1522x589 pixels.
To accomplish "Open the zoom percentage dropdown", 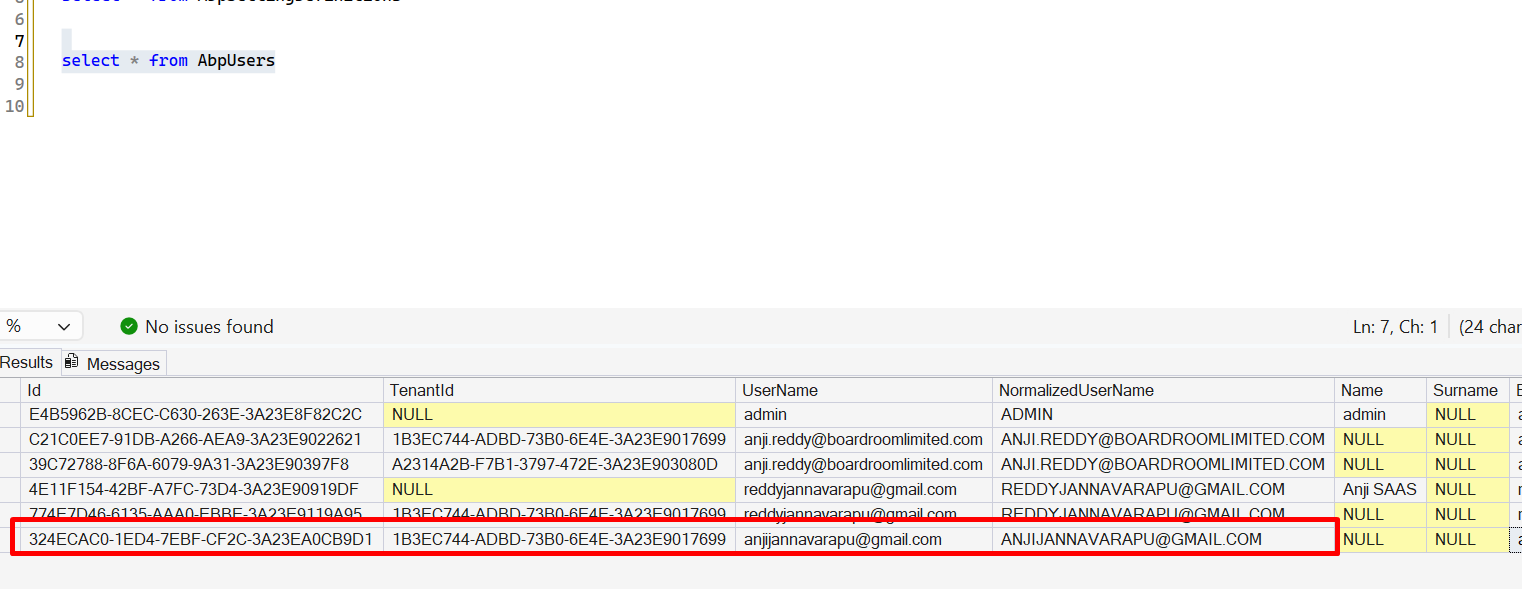I will (x=42, y=326).
